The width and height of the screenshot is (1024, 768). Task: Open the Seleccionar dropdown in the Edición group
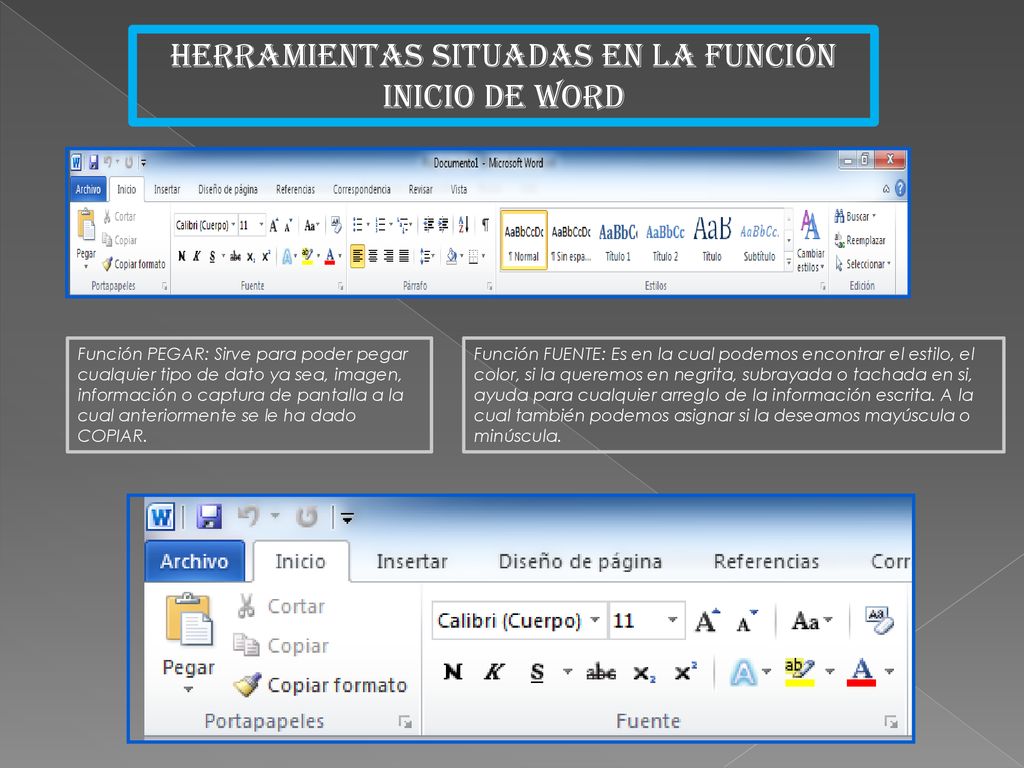pyautogui.click(x=863, y=264)
